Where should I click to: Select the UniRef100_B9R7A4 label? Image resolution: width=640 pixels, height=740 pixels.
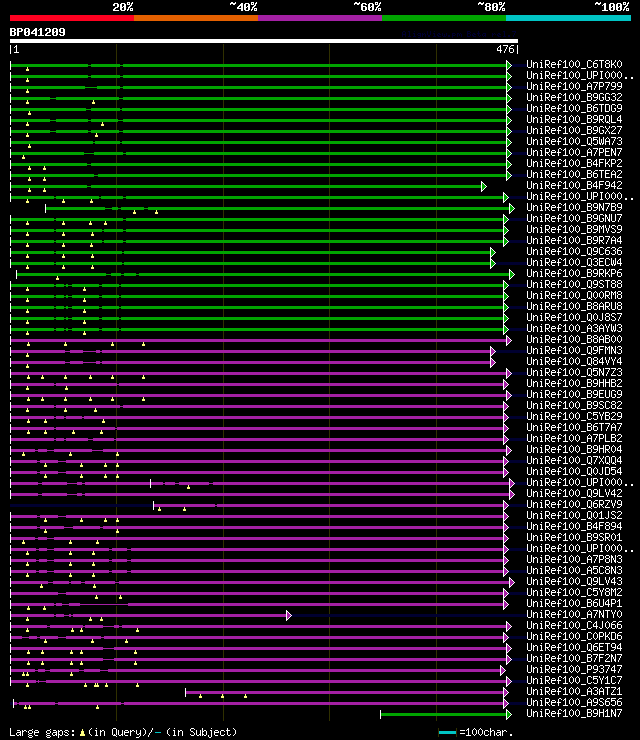574,240
